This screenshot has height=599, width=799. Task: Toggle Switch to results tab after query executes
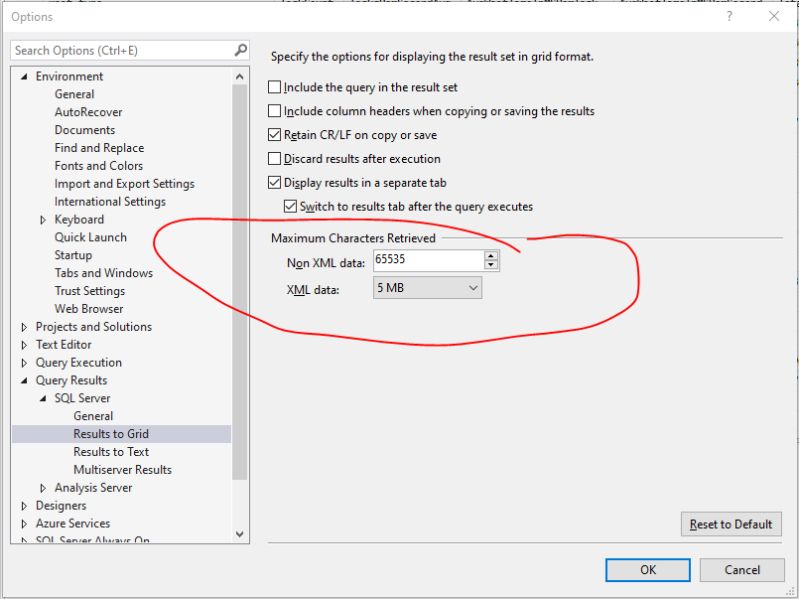tap(290, 206)
